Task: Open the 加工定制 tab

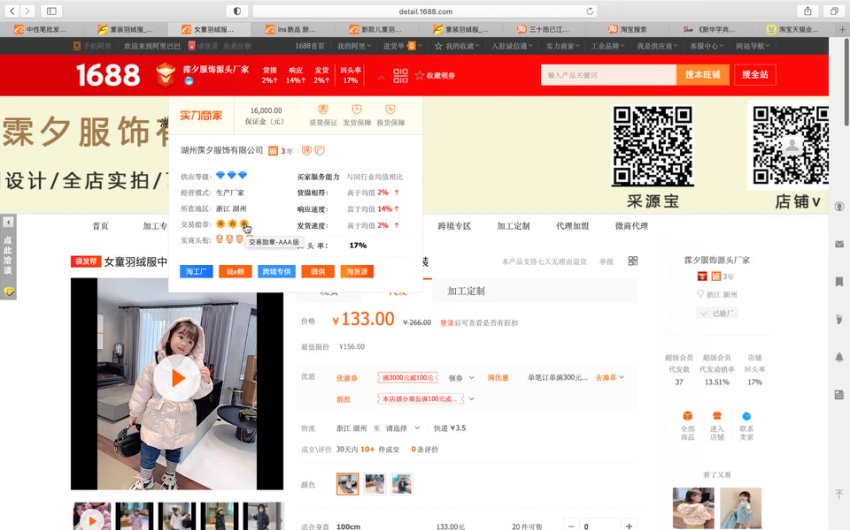Action: [x=465, y=291]
